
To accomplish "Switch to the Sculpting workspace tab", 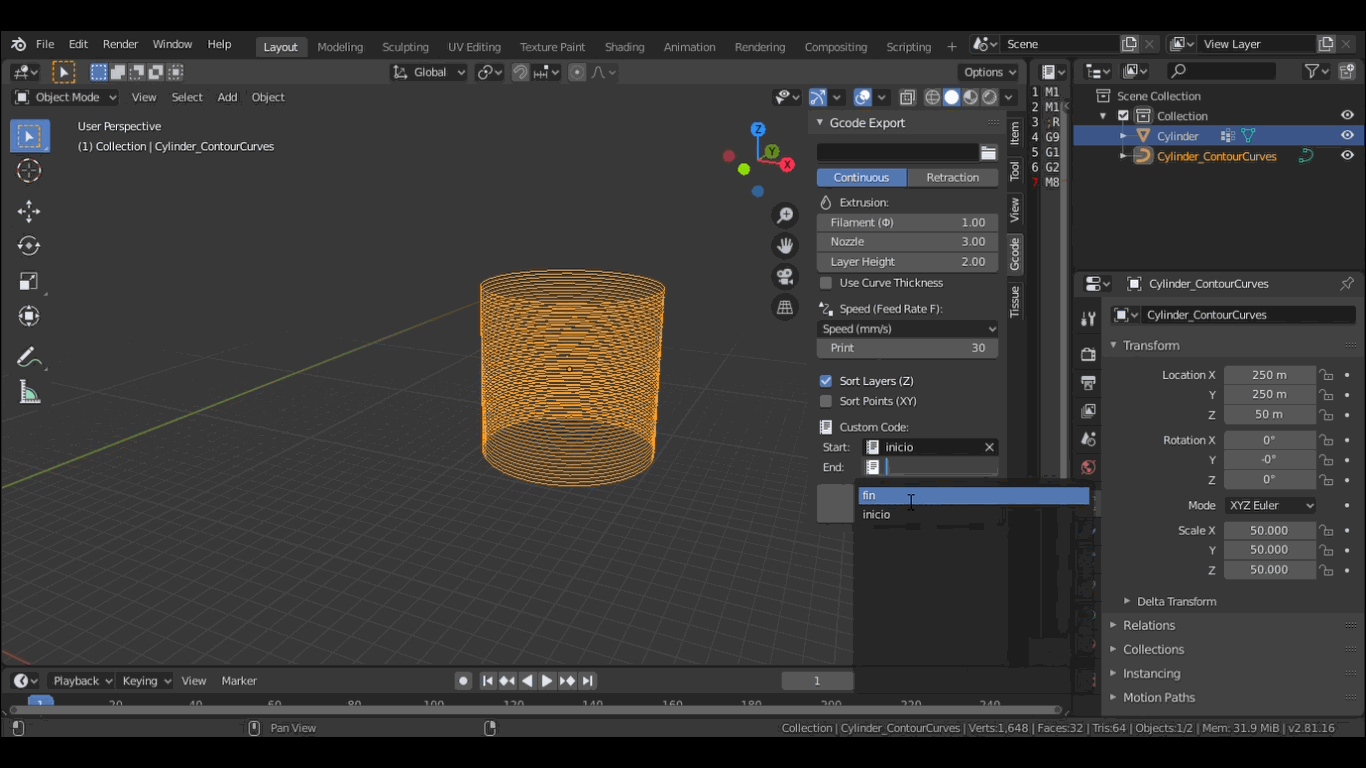I will [x=405, y=47].
